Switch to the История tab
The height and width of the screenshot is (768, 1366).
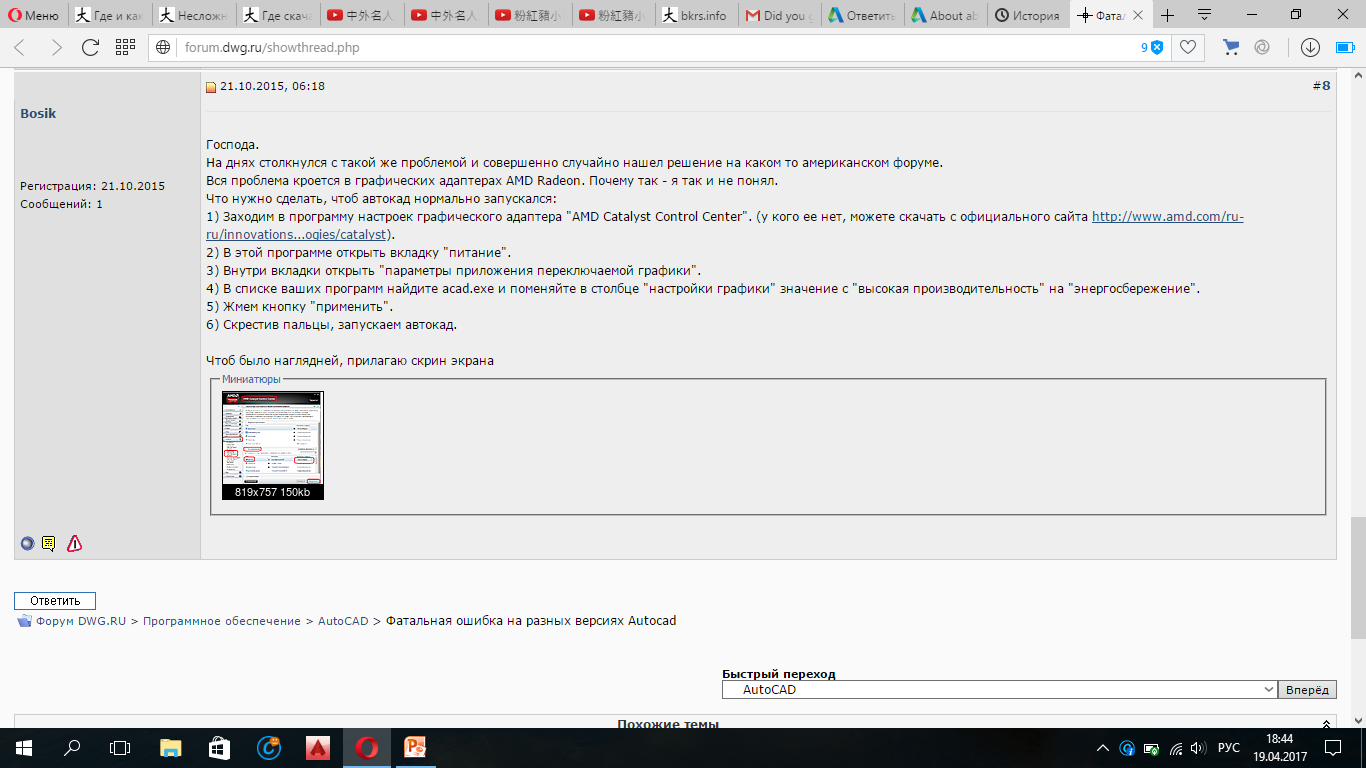(x=1029, y=15)
